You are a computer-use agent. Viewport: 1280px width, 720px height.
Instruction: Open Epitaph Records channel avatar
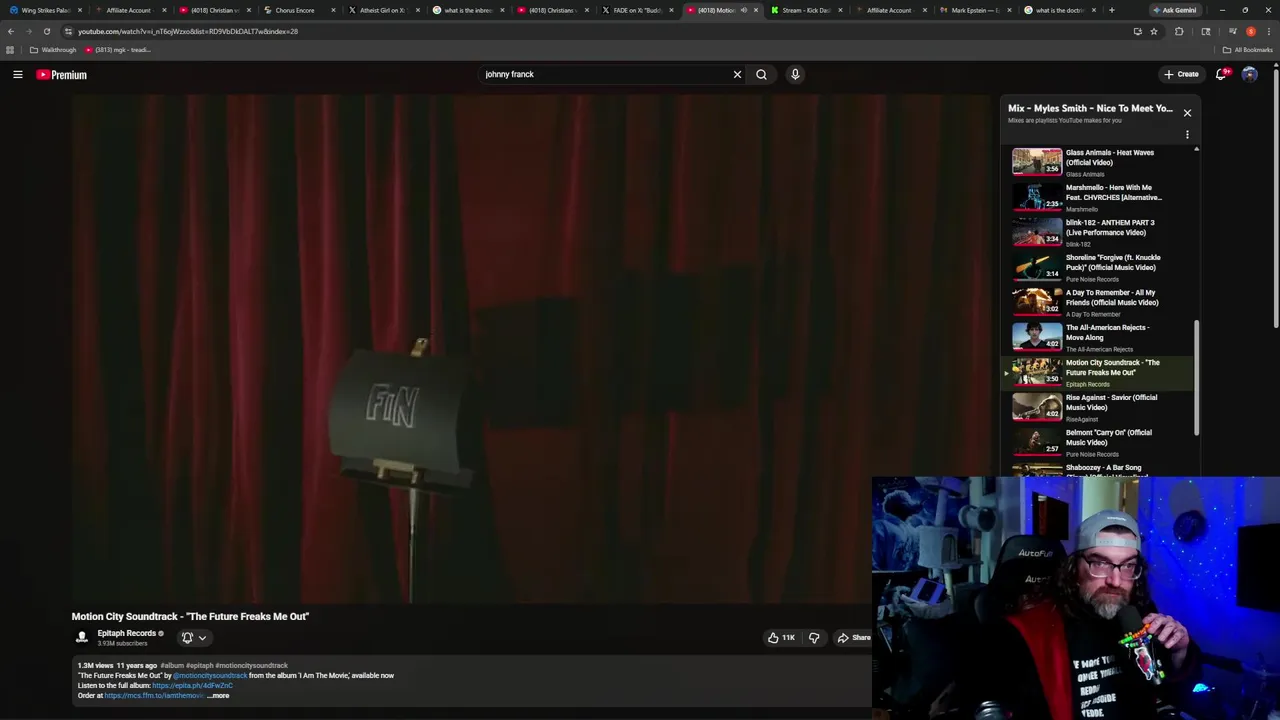coord(82,637)
